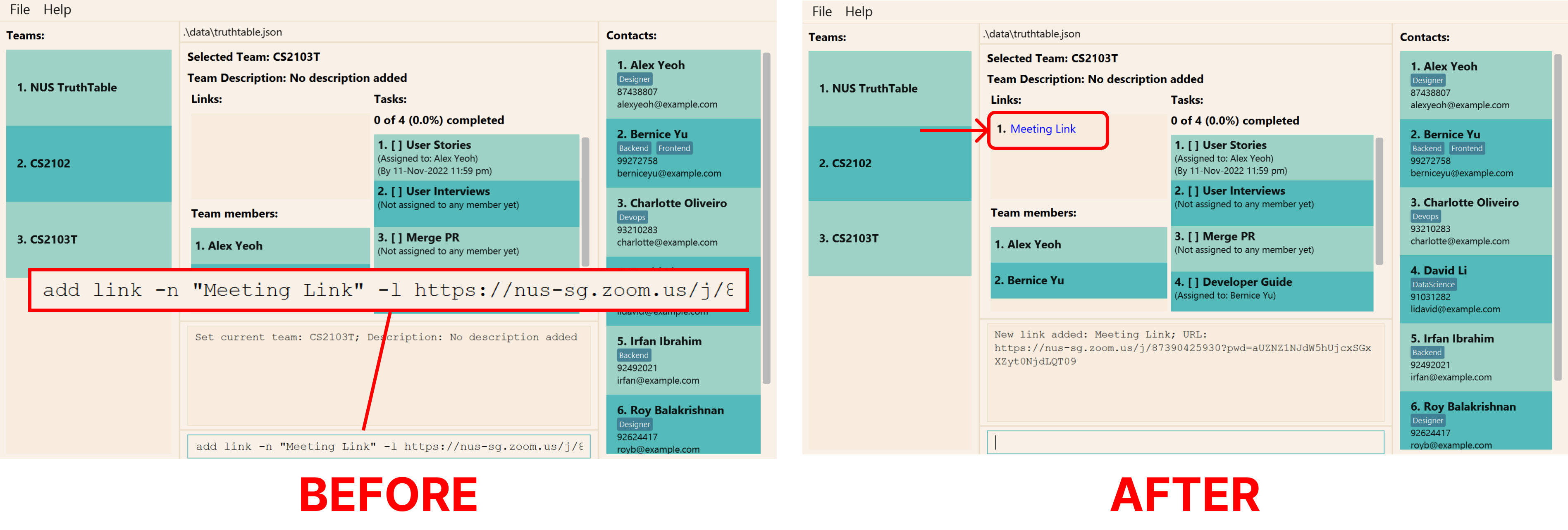Click tasks list scrollbar in BEFORE window
Image resolution: width=1568 pixels, height=530 pixels.
coord(585,202)
